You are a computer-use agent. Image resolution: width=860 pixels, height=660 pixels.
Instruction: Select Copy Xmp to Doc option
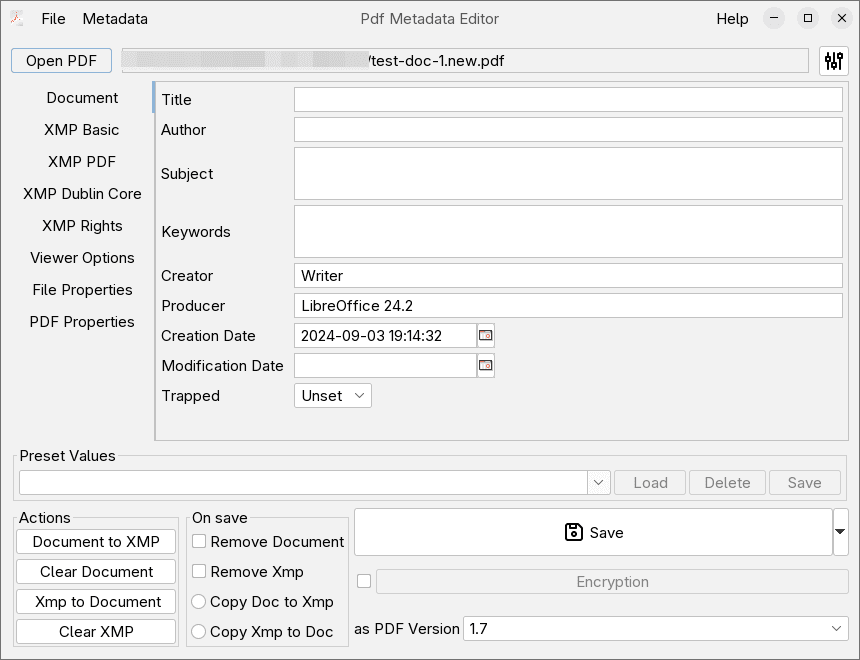(199, 632)
